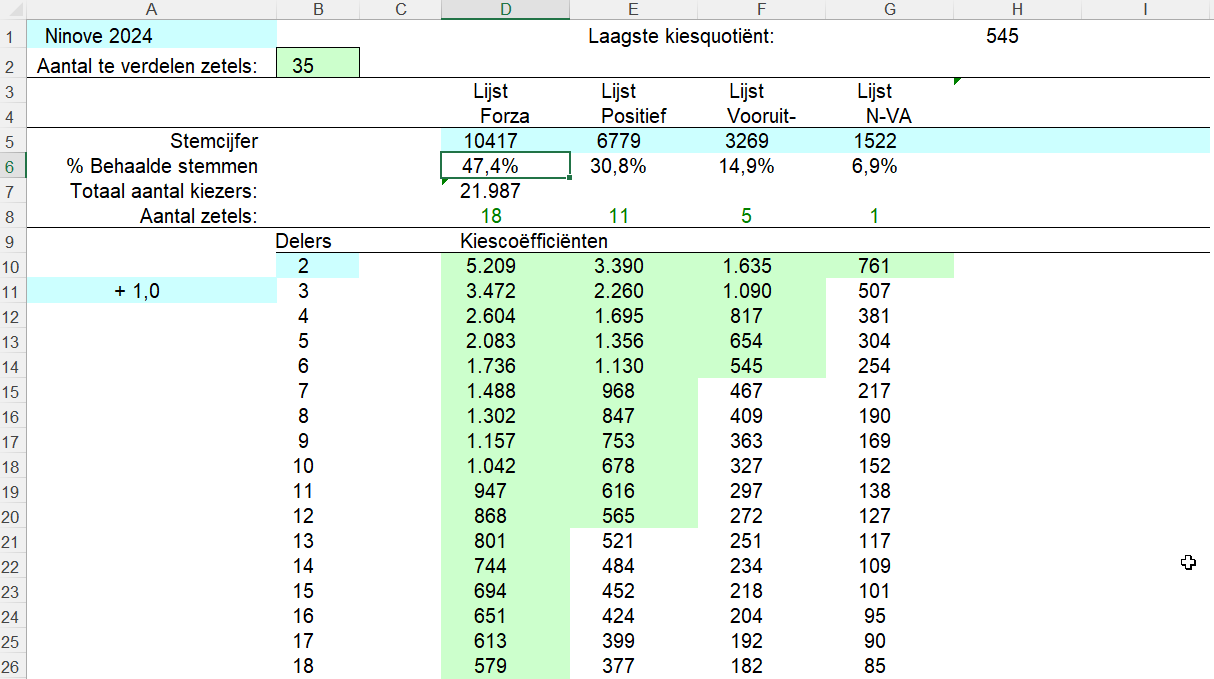
Task: Select the 5.209 coefficient cell
Action: pyautogui.click(x=491, y=267)
